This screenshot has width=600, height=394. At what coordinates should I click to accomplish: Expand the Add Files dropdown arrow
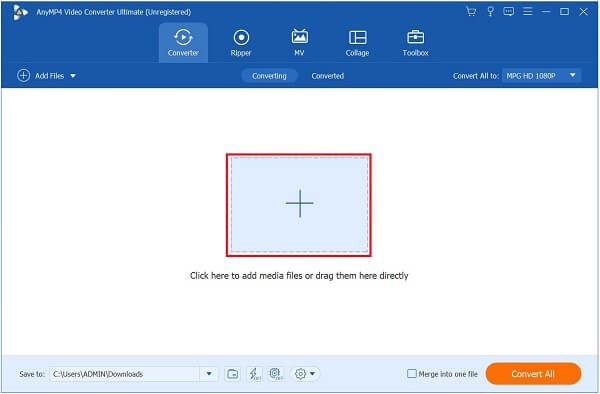[x=73, y=76]
